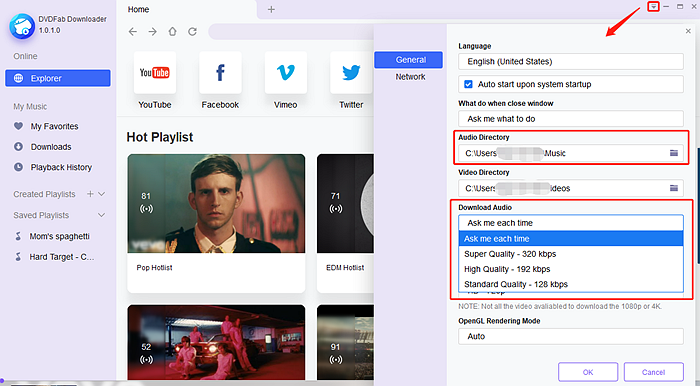Open Facebook site tile
Image resolution: width=700 pixels, height=386 pixels.
(220, 73)
